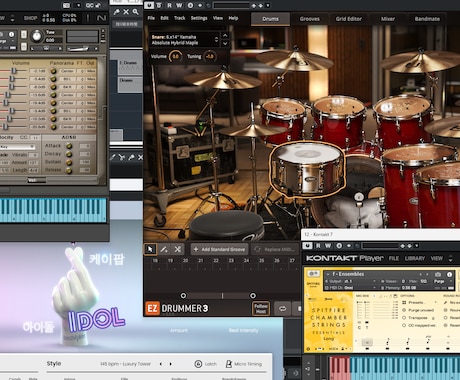The height and width of the screenshot is (380, 460).
Task: Click the Replace MIDI refresh icon
Action: (257, 249)
